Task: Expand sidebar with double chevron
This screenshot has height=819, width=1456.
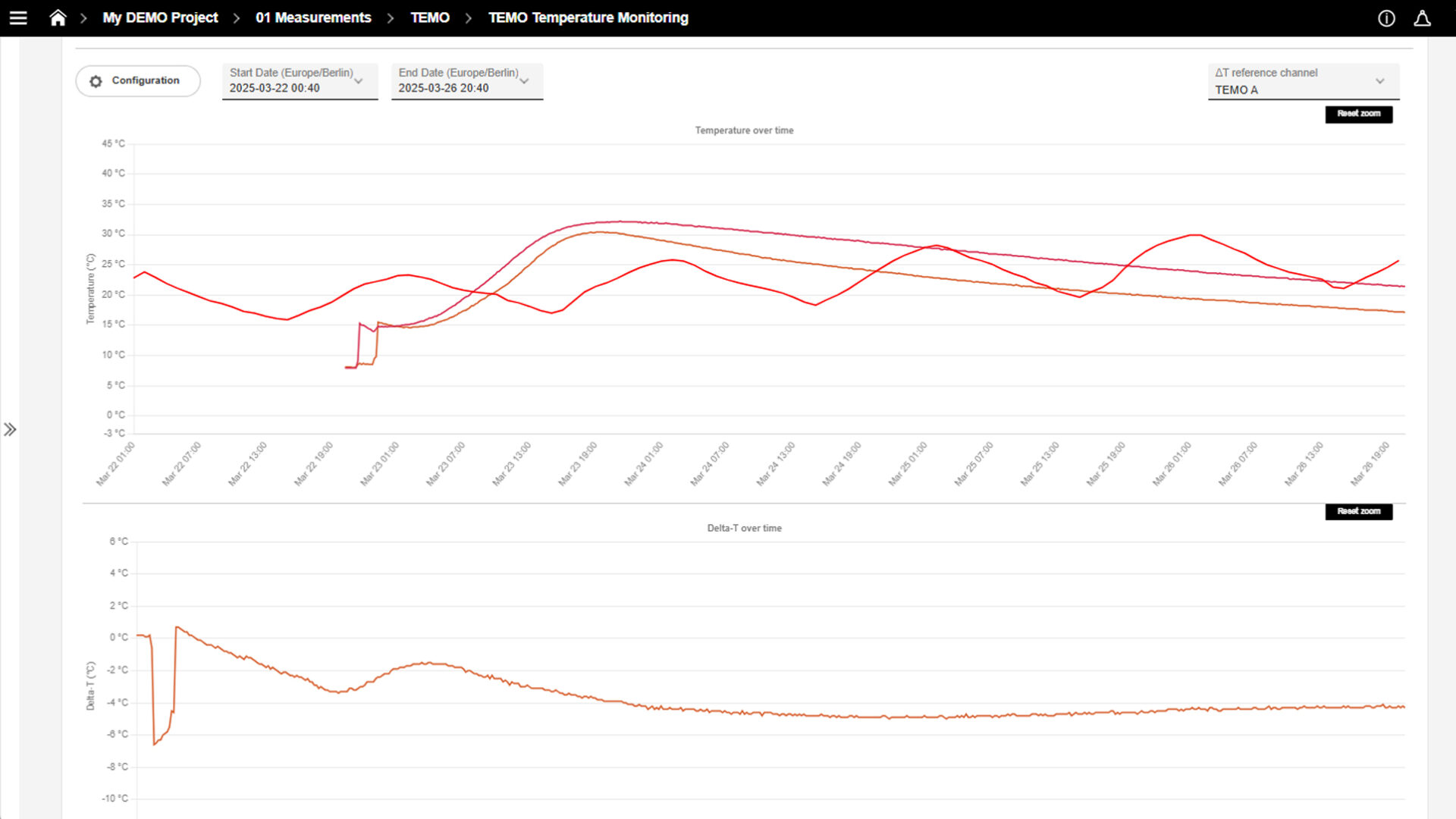Action: click(x=10, y=430)
